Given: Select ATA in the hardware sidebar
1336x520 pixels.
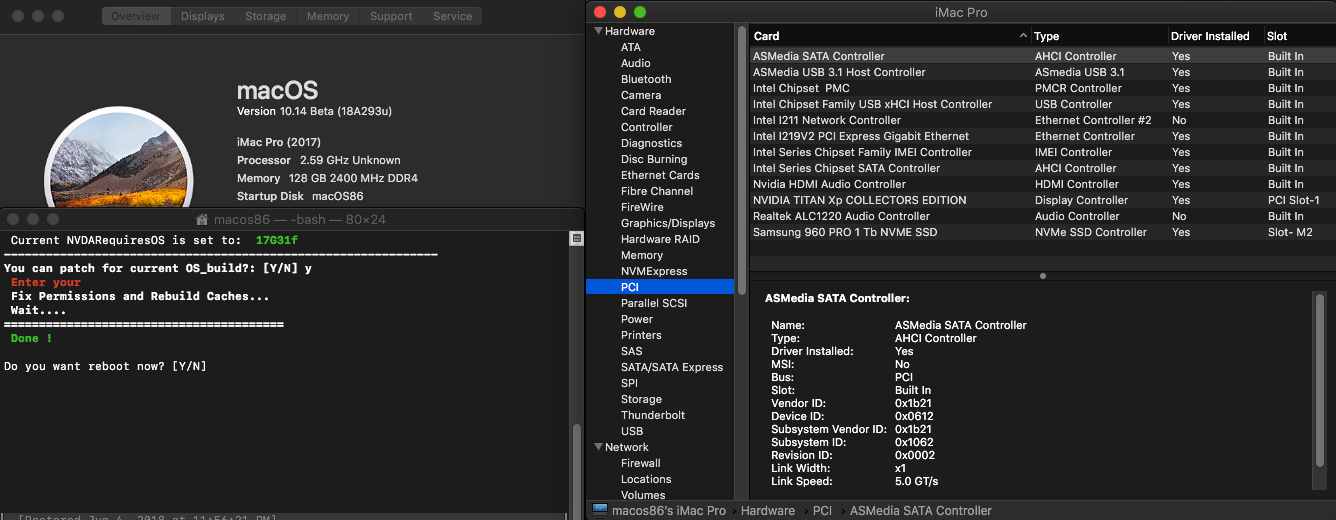Looking at the screenshot, I should (x=630, y=47).
